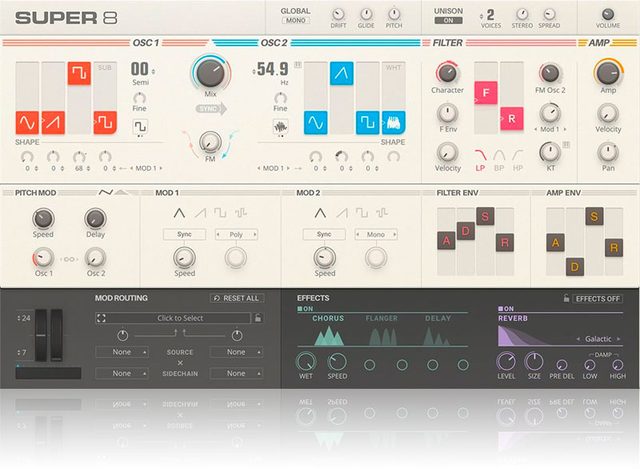Select MOD 1 square LFO waveform
The width and height of the screenshot is (640, 469).
220,213
